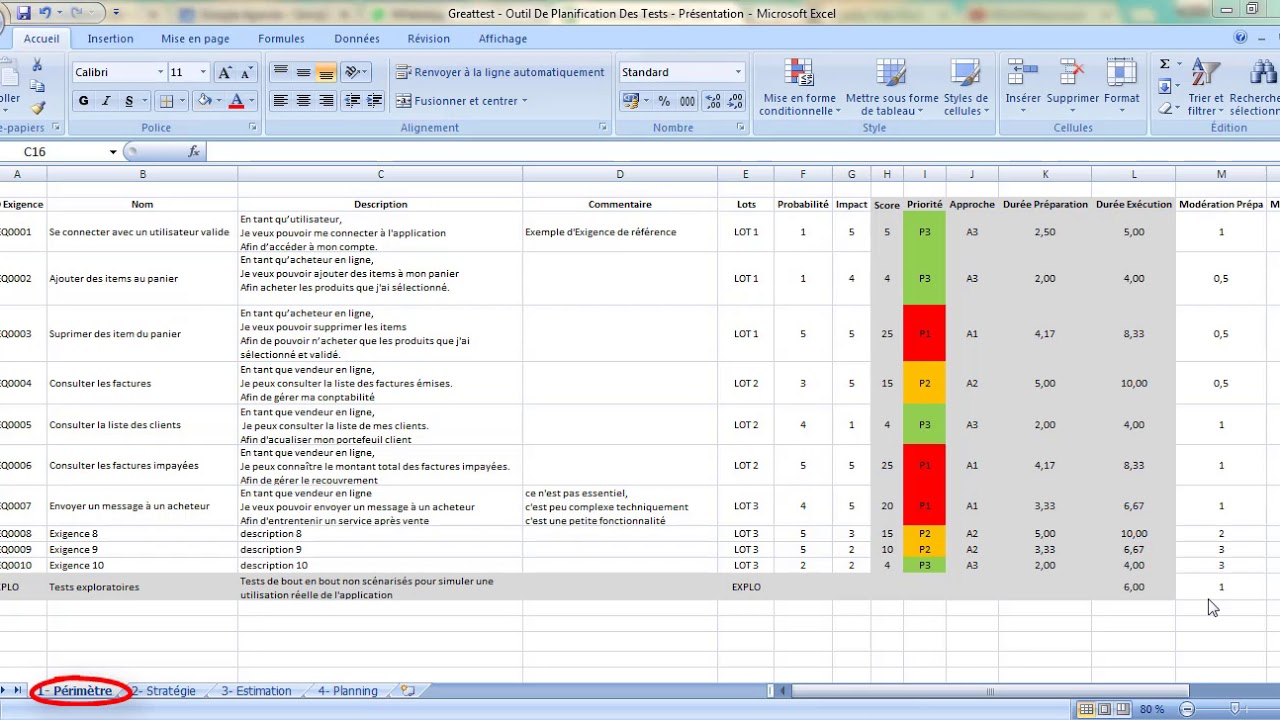Toggle bottom vertical alignment

coord(326,72)
